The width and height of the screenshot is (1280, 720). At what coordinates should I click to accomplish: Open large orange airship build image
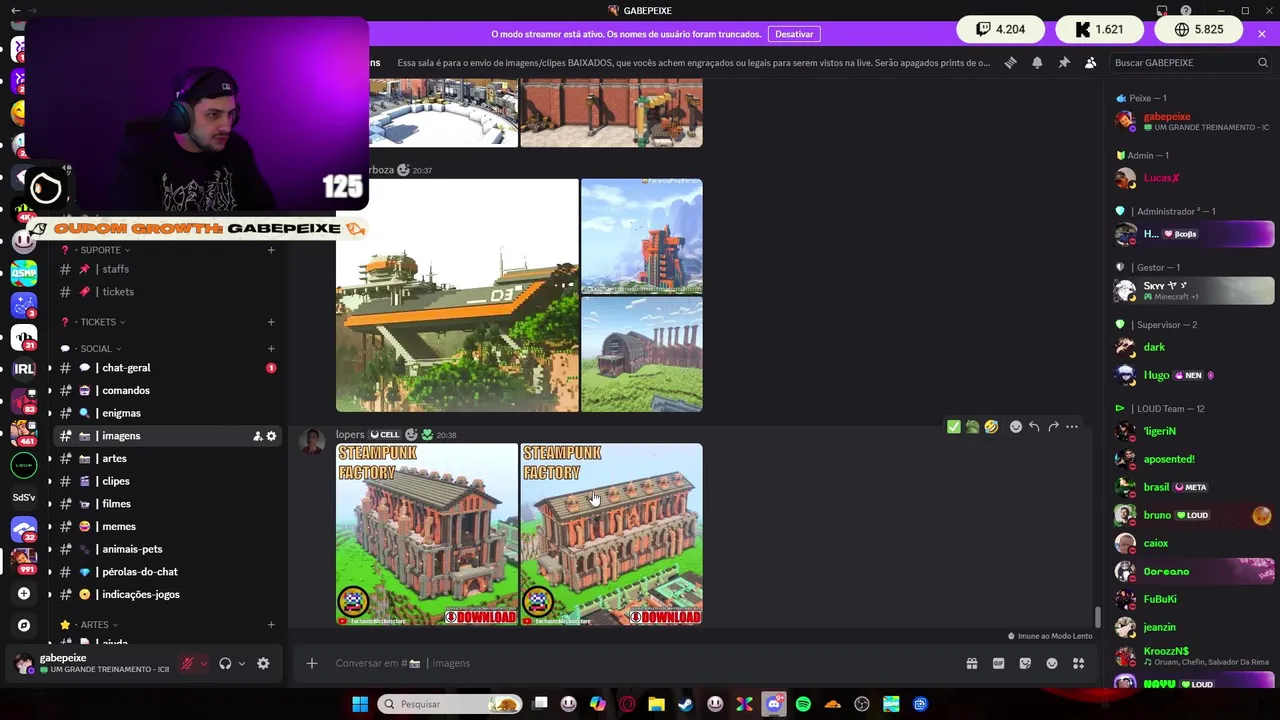coord(457,296)
